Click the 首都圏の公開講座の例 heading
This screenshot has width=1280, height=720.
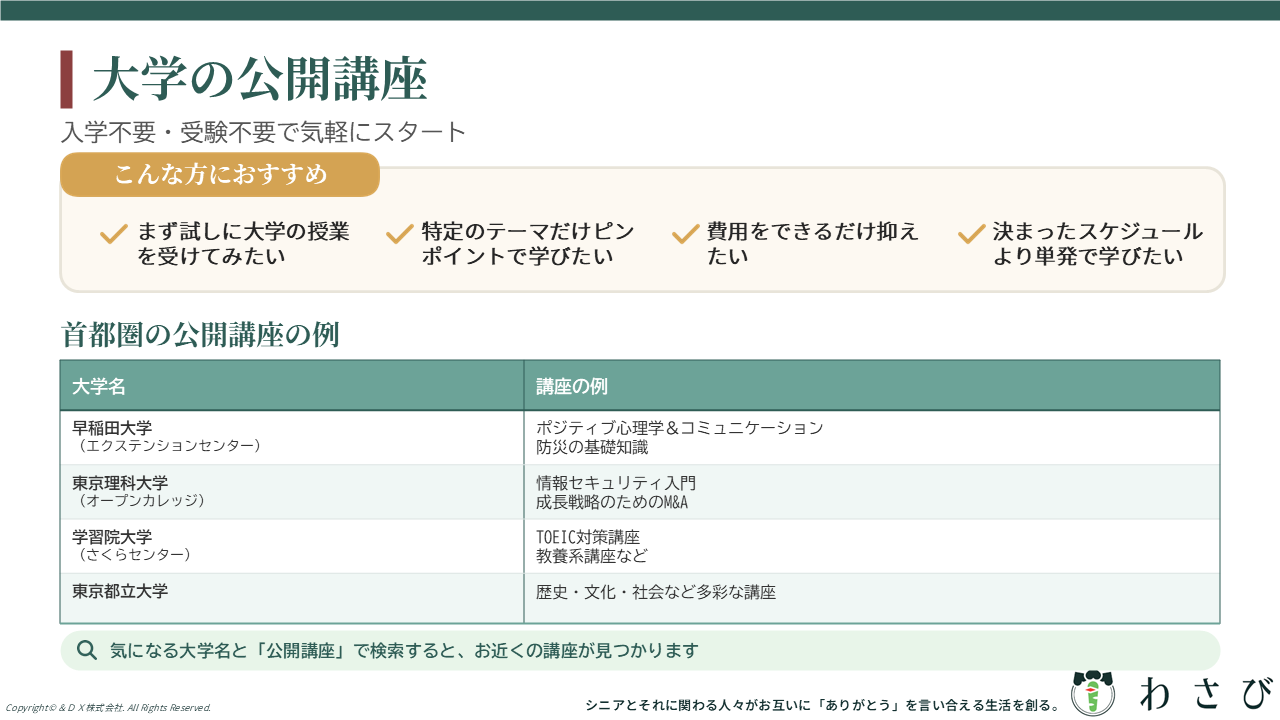point(200,335)
